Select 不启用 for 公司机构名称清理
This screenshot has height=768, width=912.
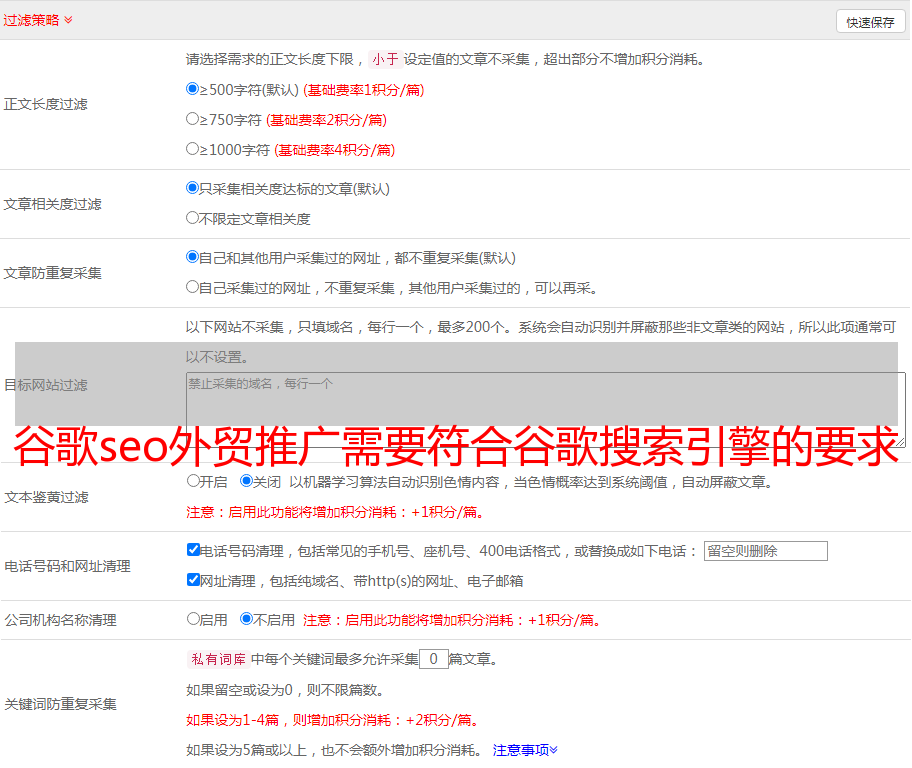point(247,619)
